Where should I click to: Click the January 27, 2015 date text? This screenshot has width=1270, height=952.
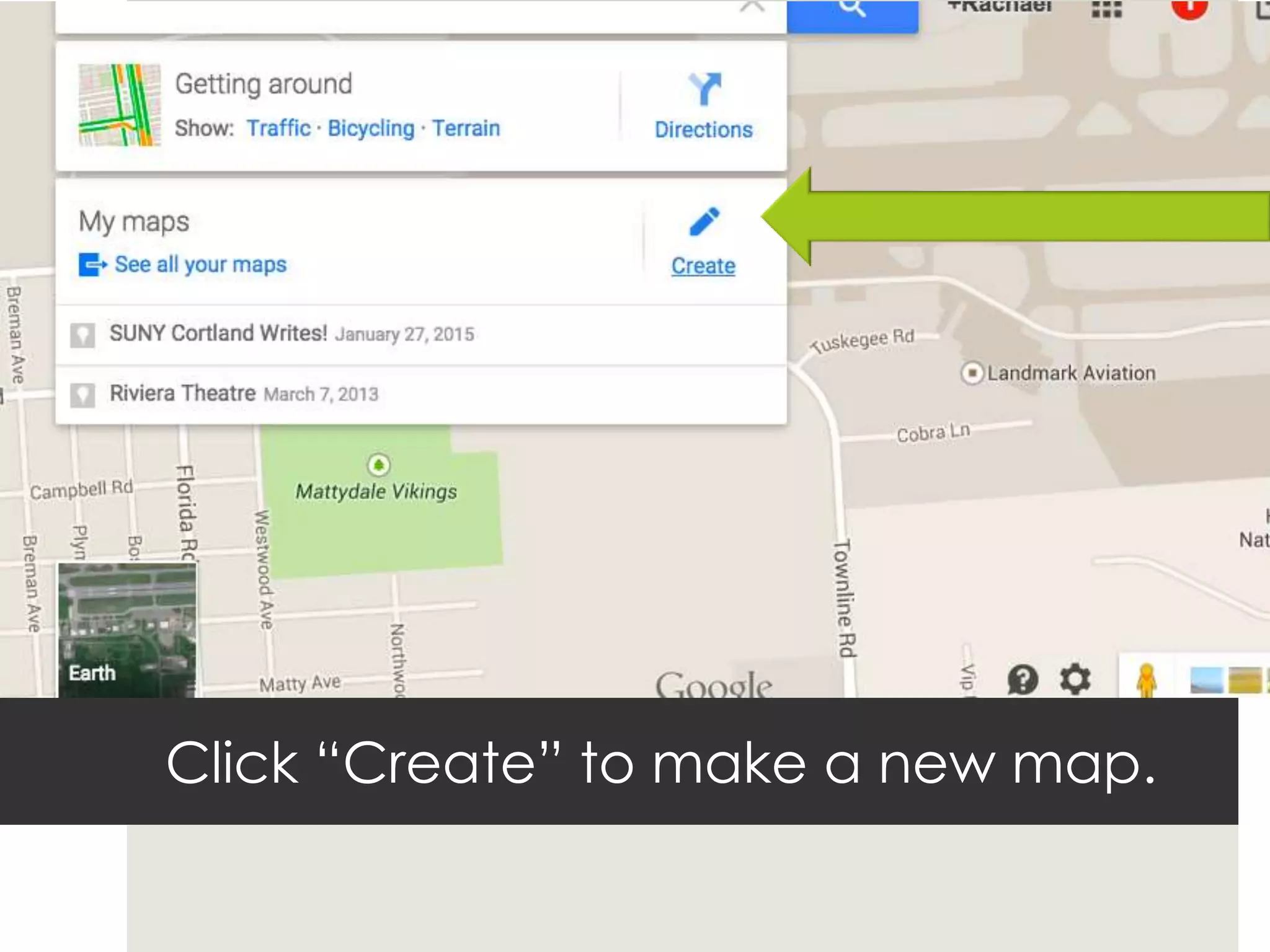click(x=405, y=335)
